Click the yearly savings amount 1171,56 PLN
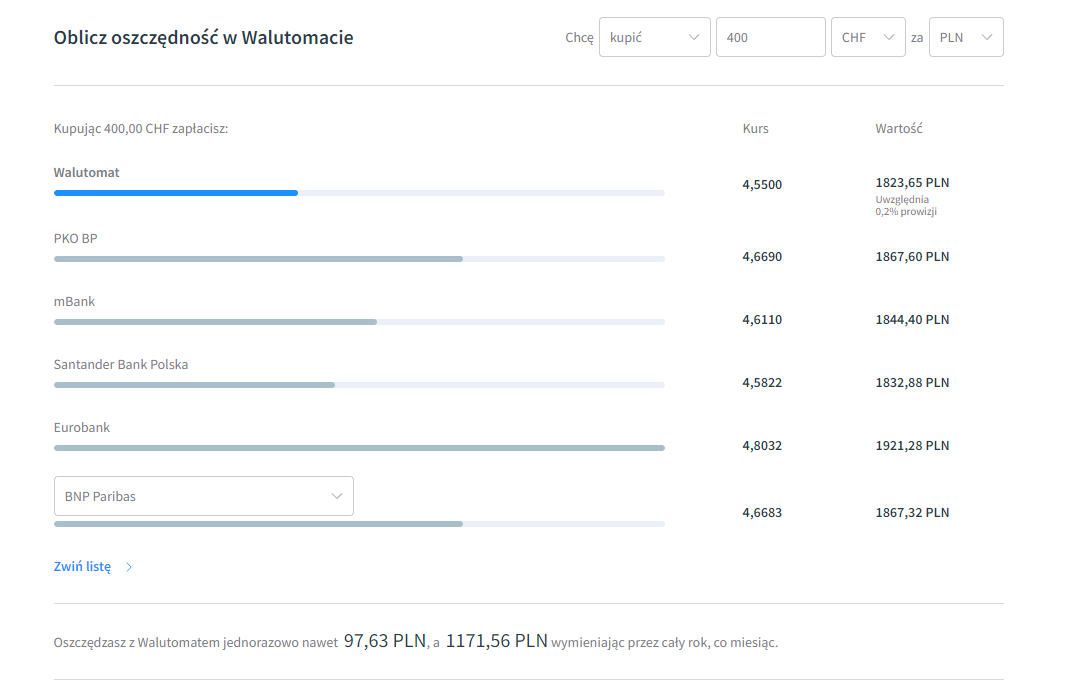Viewport: 1066px width, 681px height. [x=496, y=641]
